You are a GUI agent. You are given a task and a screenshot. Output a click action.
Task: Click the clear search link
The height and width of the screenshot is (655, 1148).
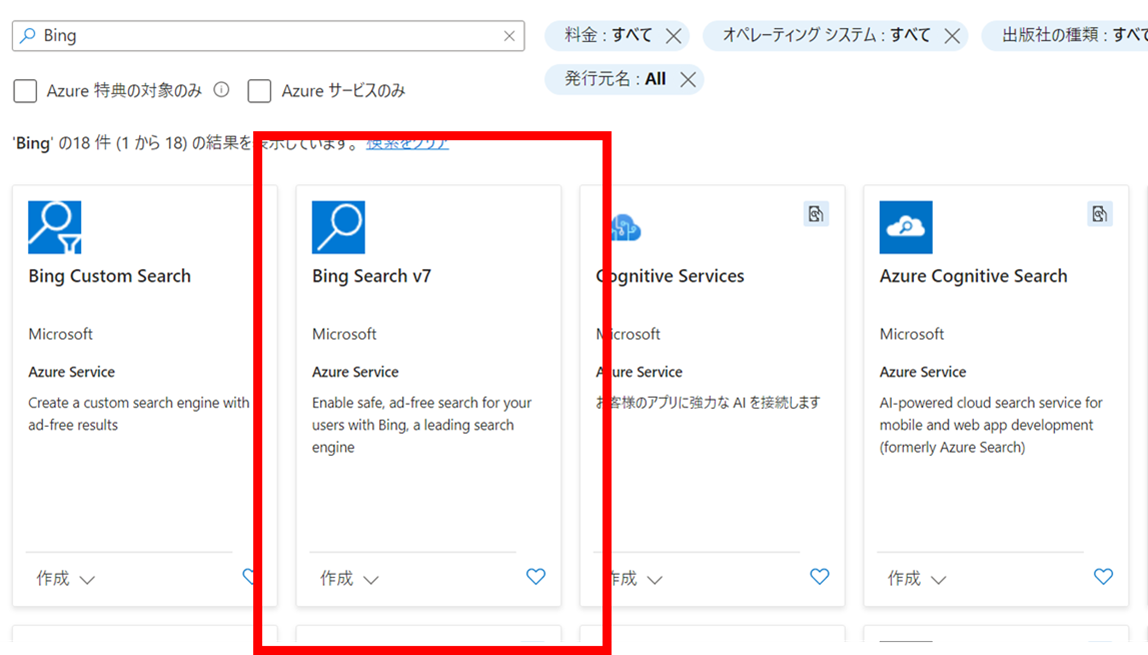pyautogui.click(x=408, y=143)
